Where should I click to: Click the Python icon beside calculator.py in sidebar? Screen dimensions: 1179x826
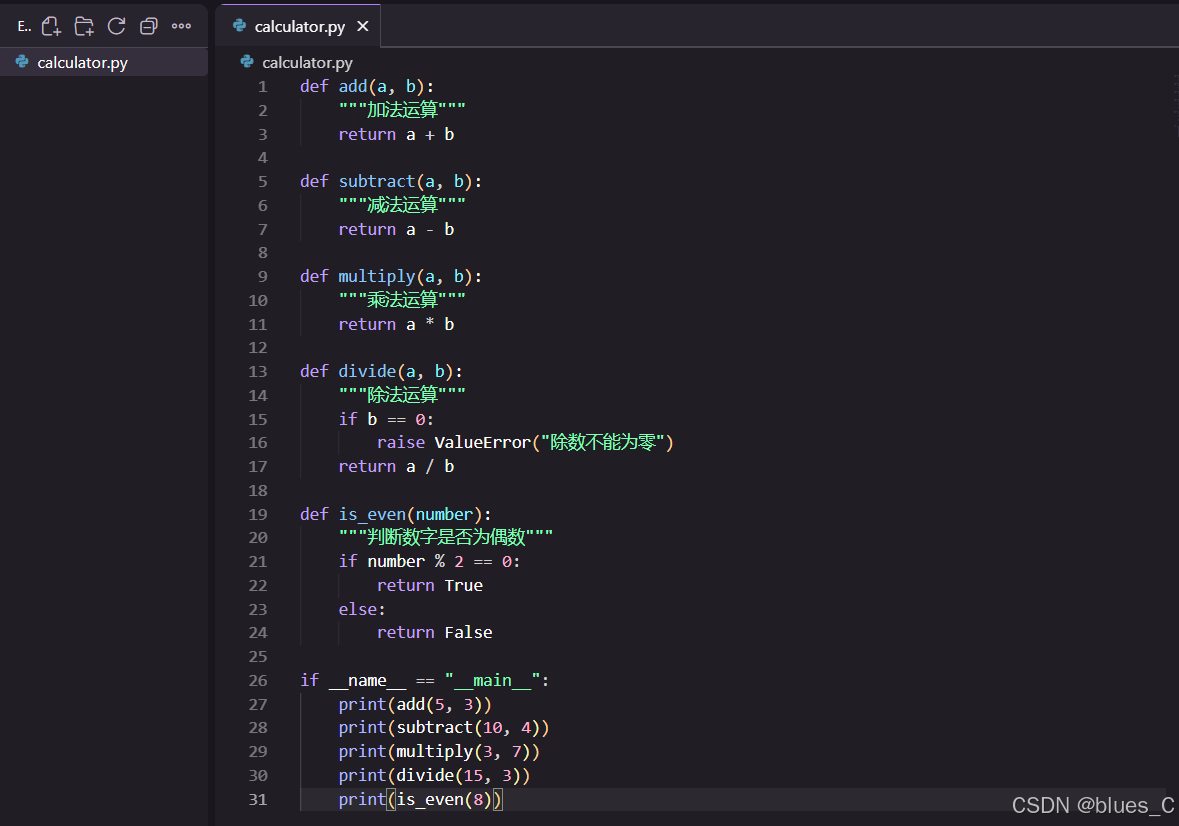pyautogui.click(x=21, y=61)
